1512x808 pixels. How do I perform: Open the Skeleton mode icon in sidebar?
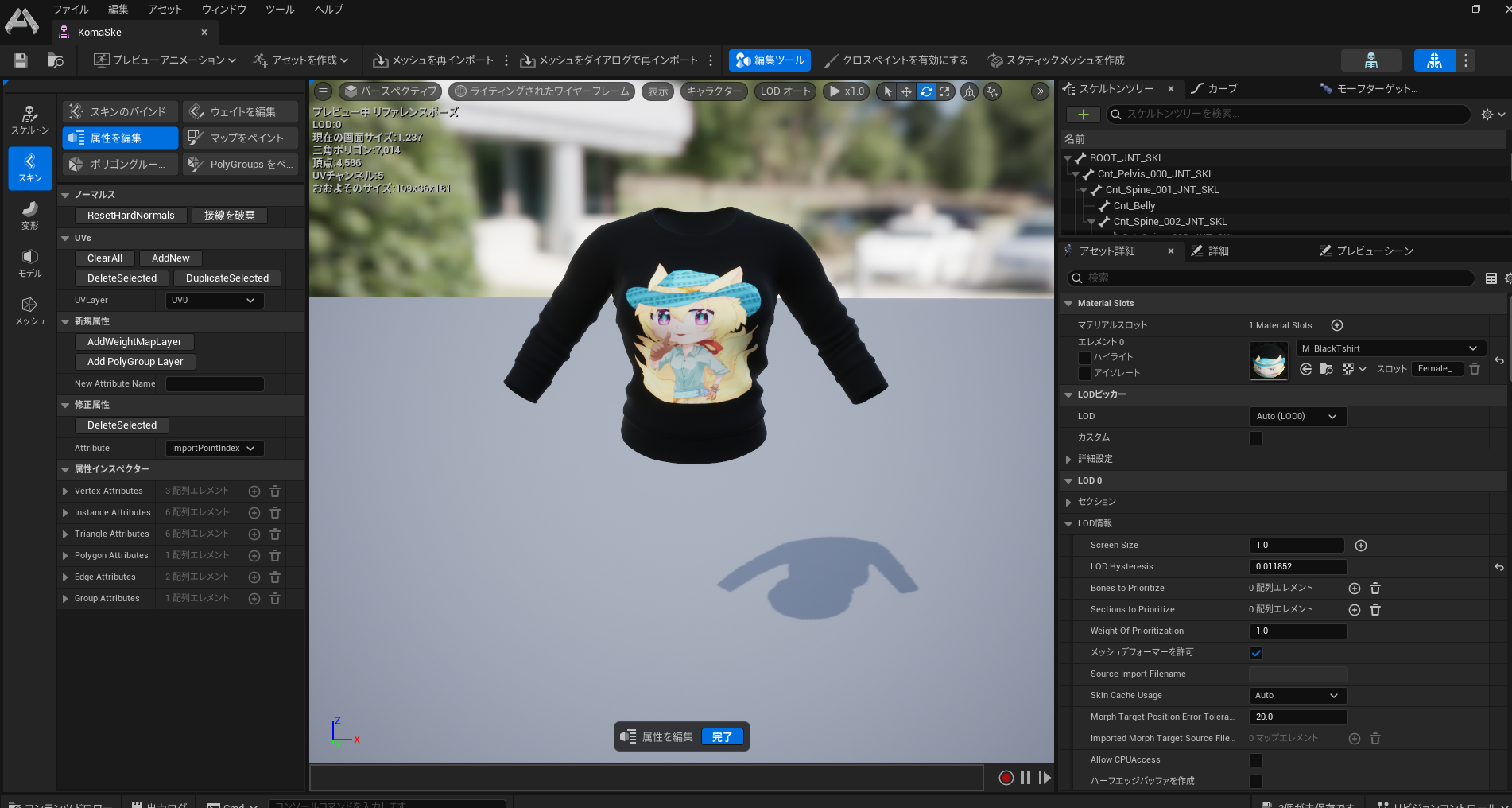[x=29, y=120]
